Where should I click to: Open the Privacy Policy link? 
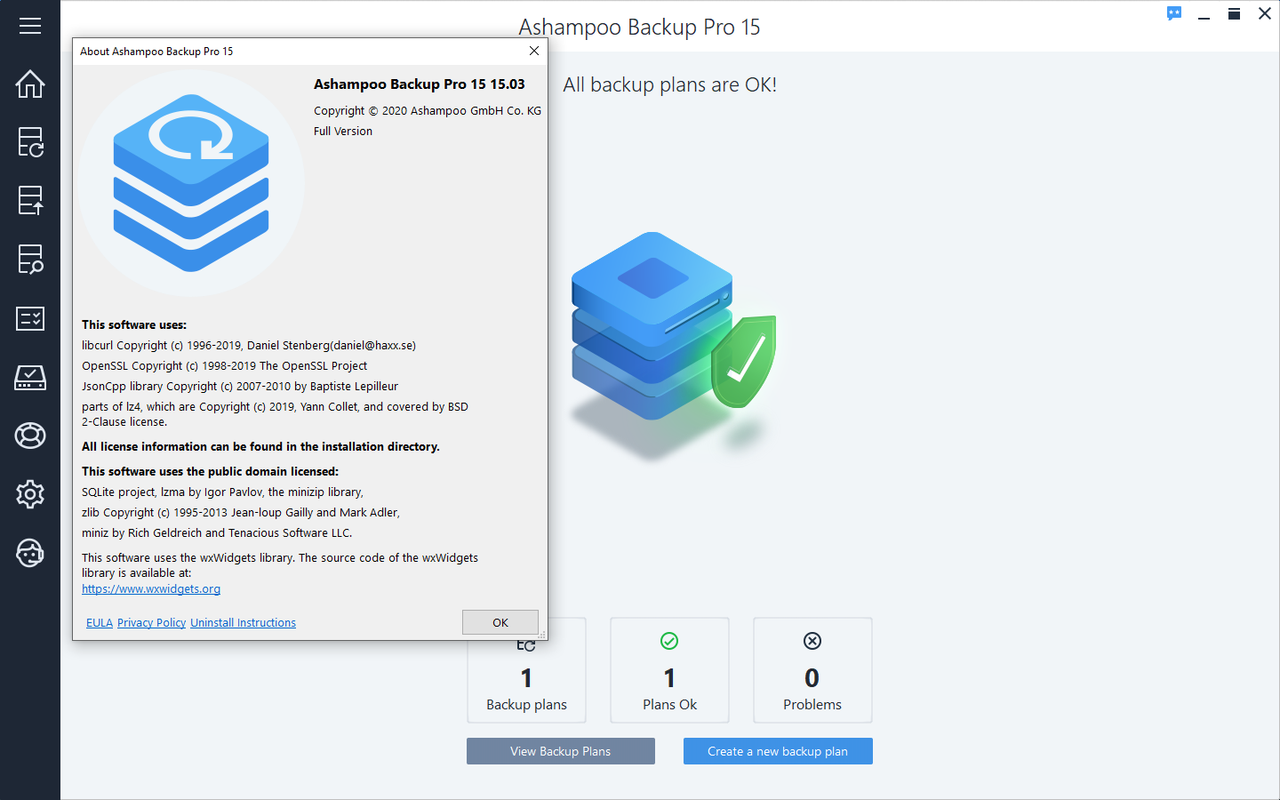pyautogui.click(x=151, y=622)
